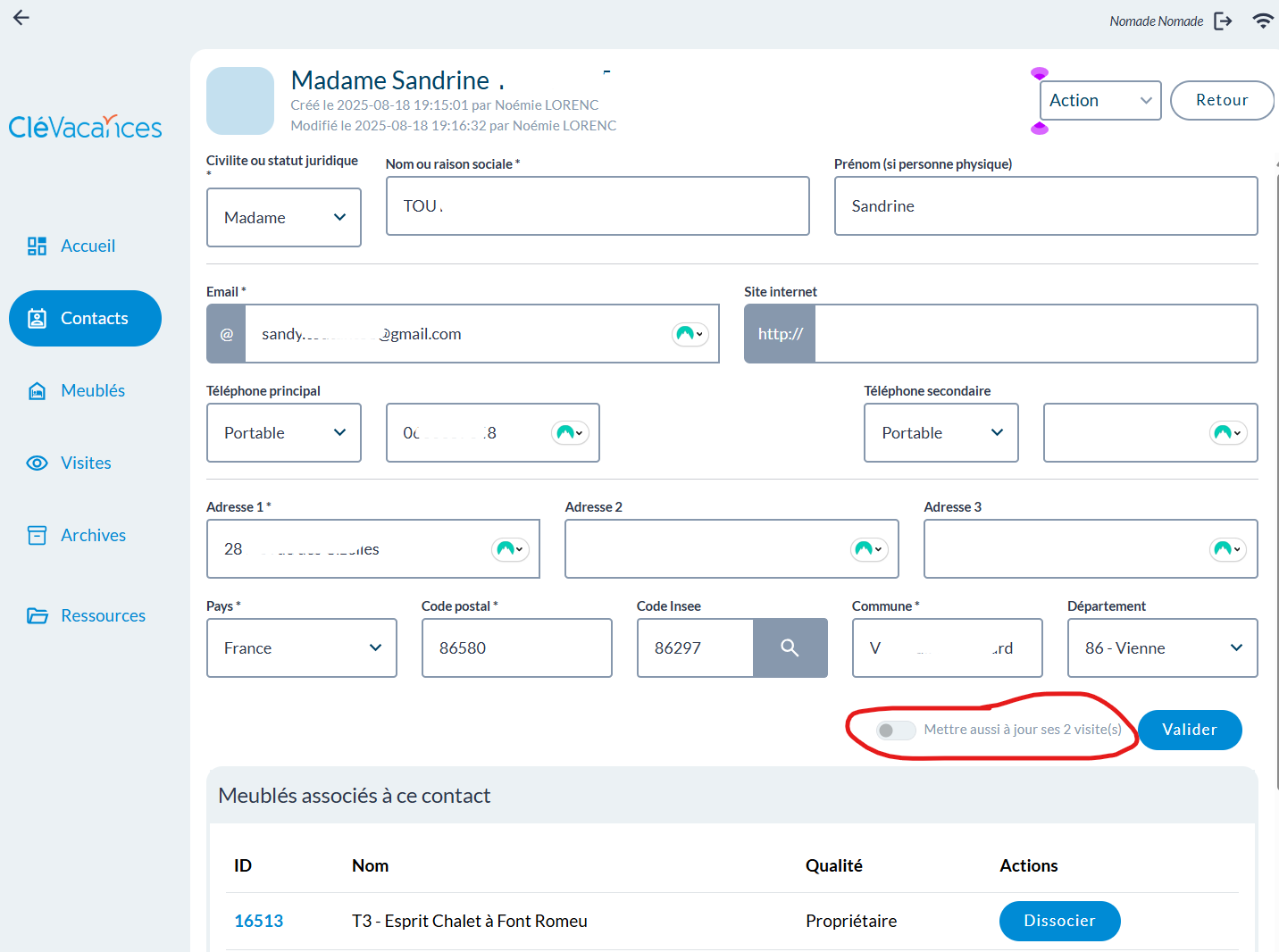The height and width of the screenshot is (952, 1279).
Task: Go to Meublés in the sidebar
Action: [92, 391]
